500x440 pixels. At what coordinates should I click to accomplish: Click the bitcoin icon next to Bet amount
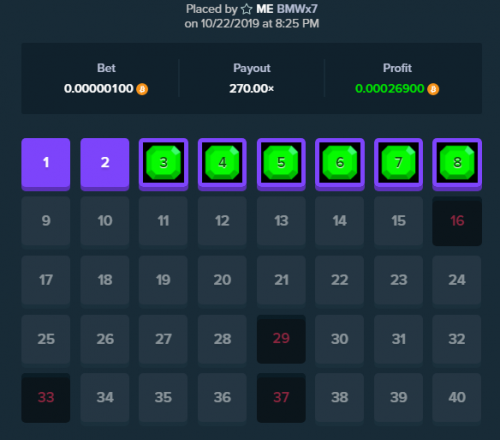tap(142, 89)
